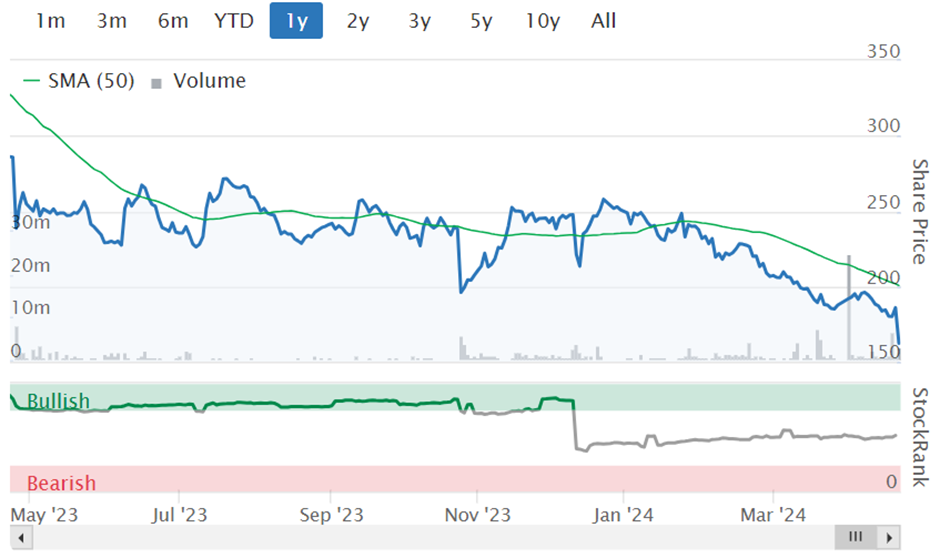Image resolution: width=940 pixels, height=558 pixels.
Task: Click the tallest grey volume spike bar
Action: 849,307
